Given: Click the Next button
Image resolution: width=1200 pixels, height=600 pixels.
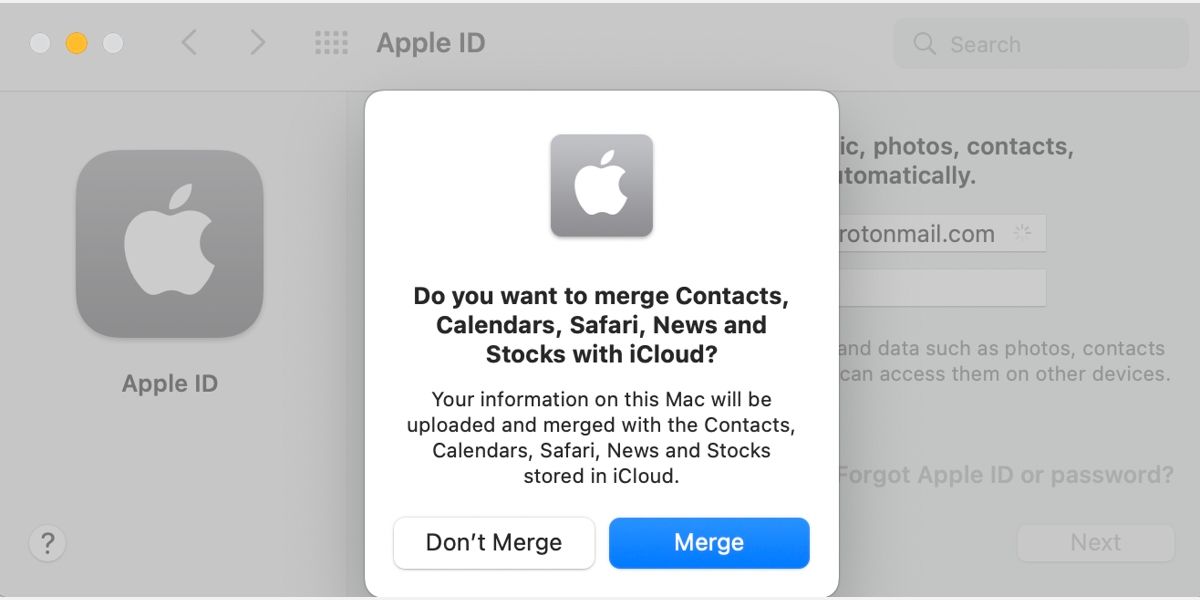Looking at the screenshot, I should point(1096,542).
